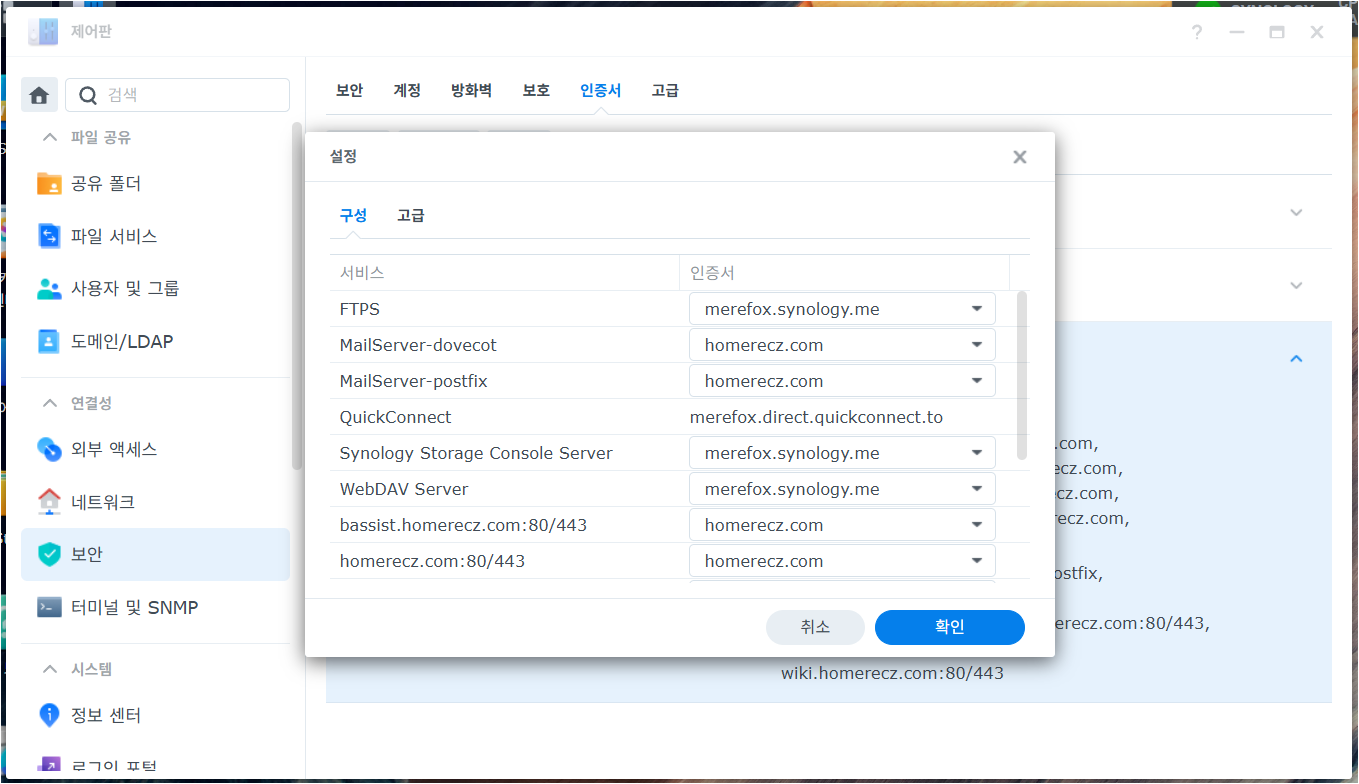Switch to the 고급 tab in 설정 dialog

(x=410, y=215)
